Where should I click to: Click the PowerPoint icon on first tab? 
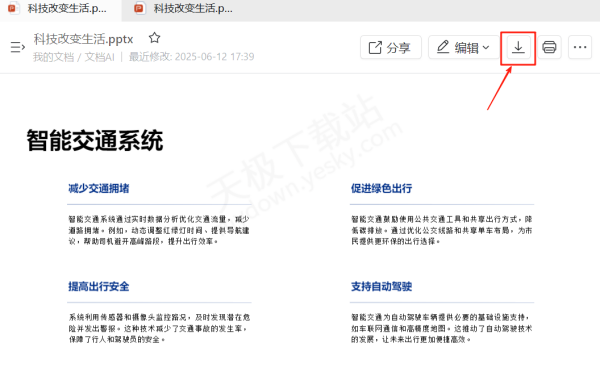click(x=13, y=8)
